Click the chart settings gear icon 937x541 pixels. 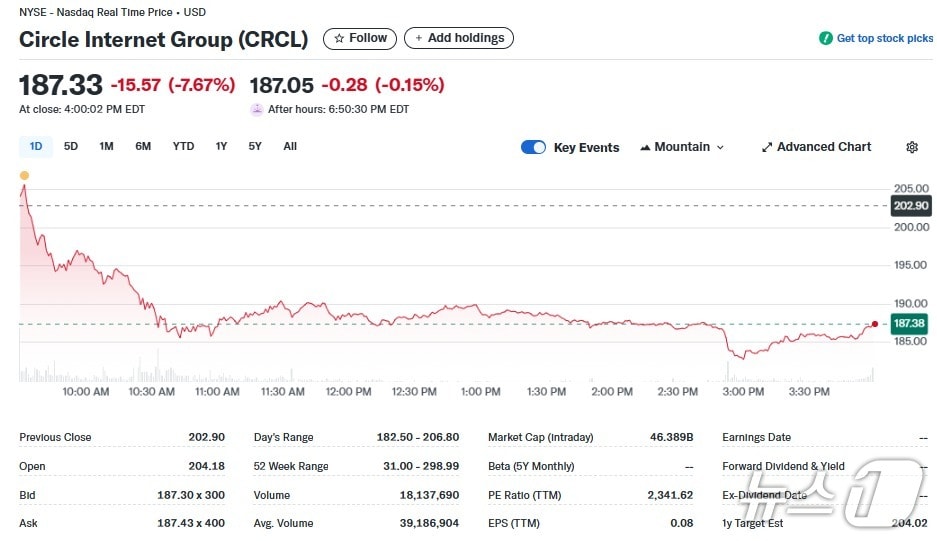pyautogui.click(x=911, y=147)
